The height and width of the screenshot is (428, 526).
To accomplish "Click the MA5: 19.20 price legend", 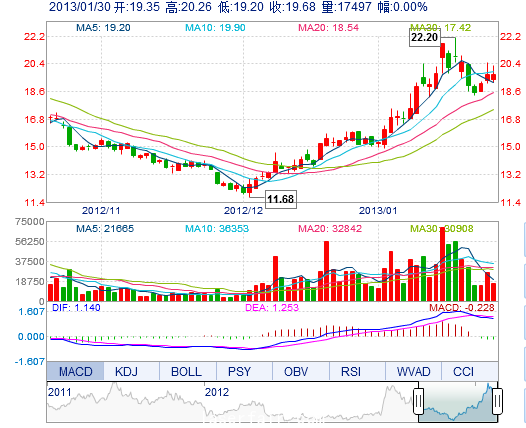I will click(x=103, y=28).
